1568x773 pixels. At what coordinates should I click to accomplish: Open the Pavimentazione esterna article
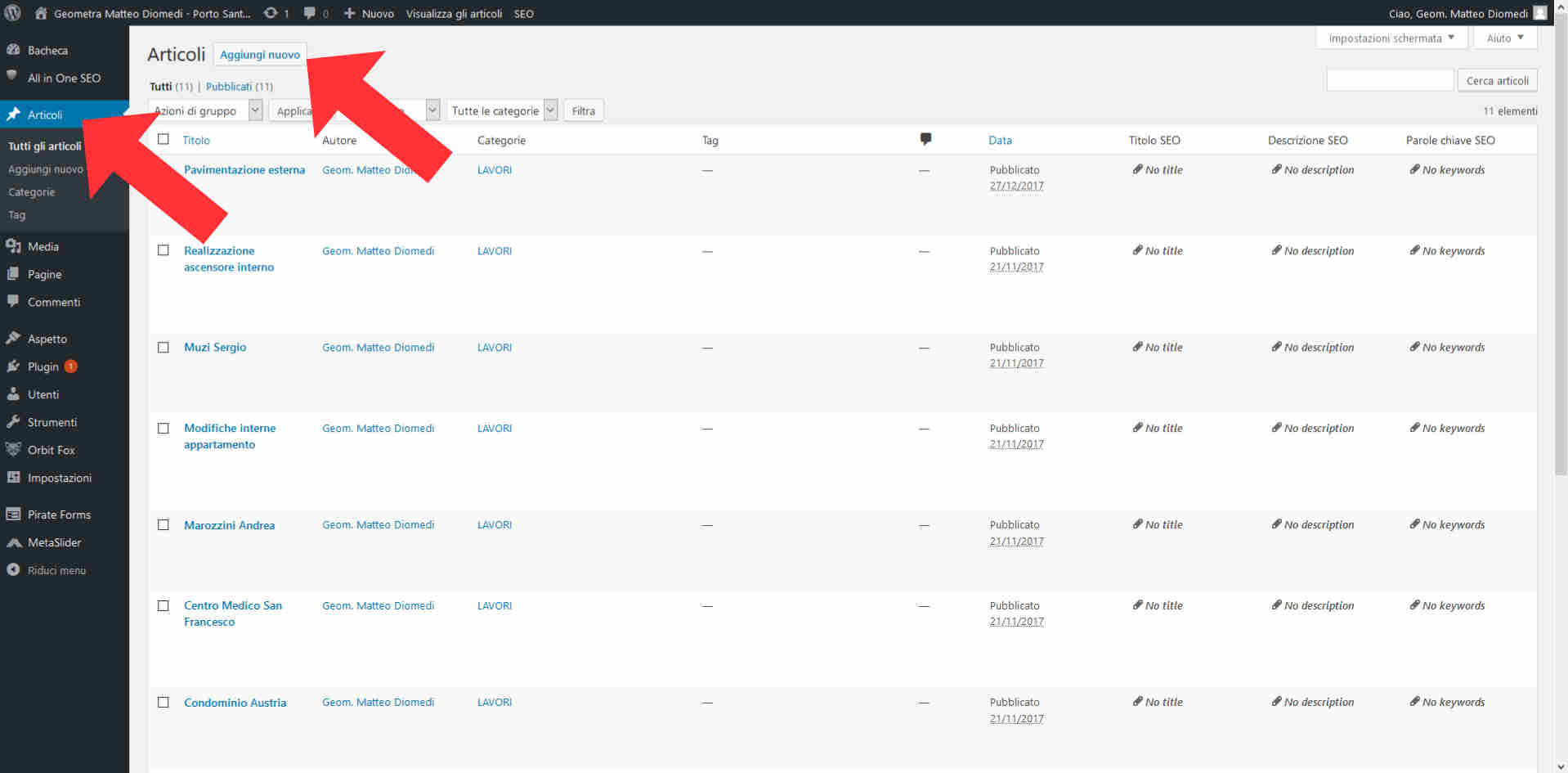[244, 169]
